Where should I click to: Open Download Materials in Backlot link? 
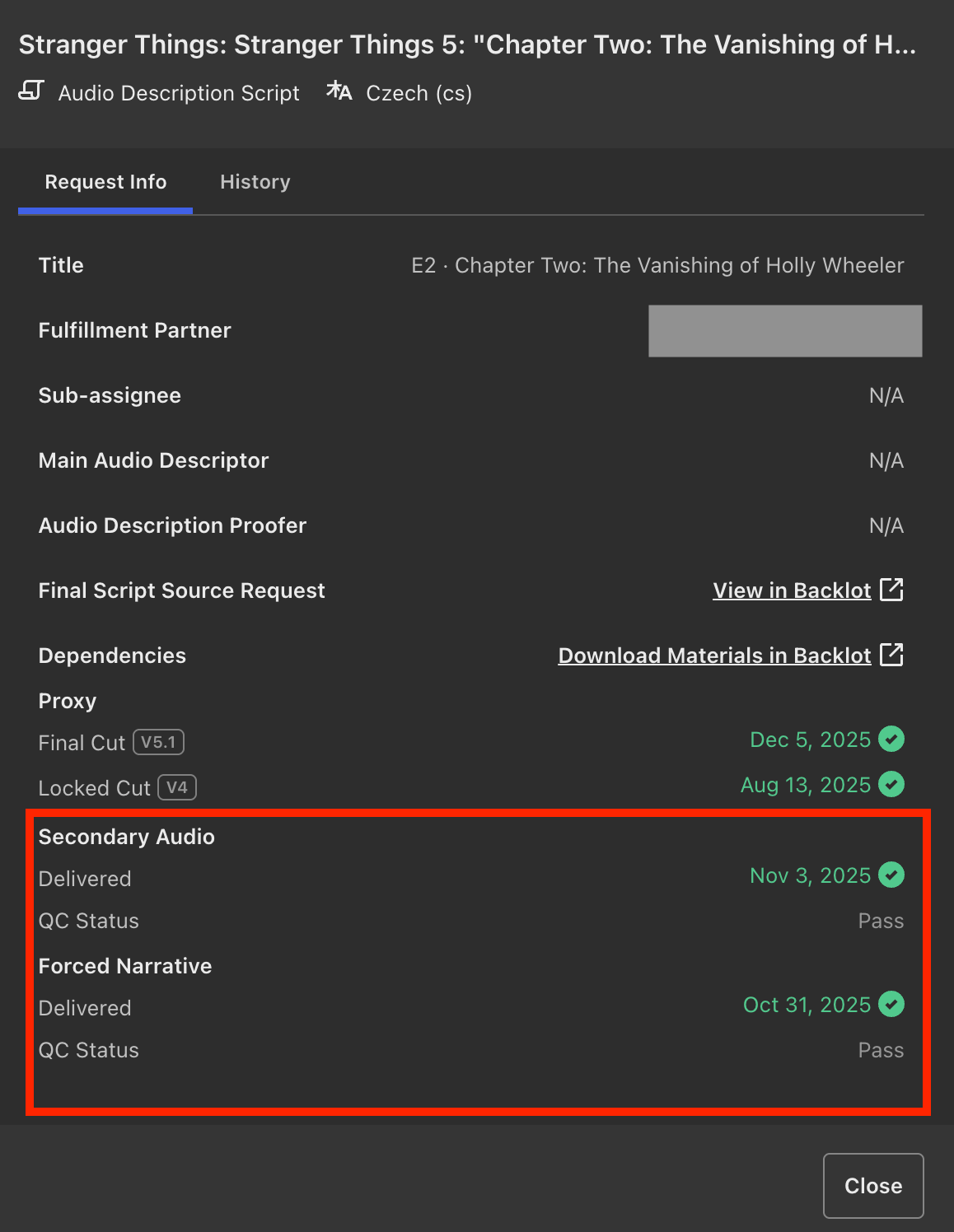pos(714,656)
